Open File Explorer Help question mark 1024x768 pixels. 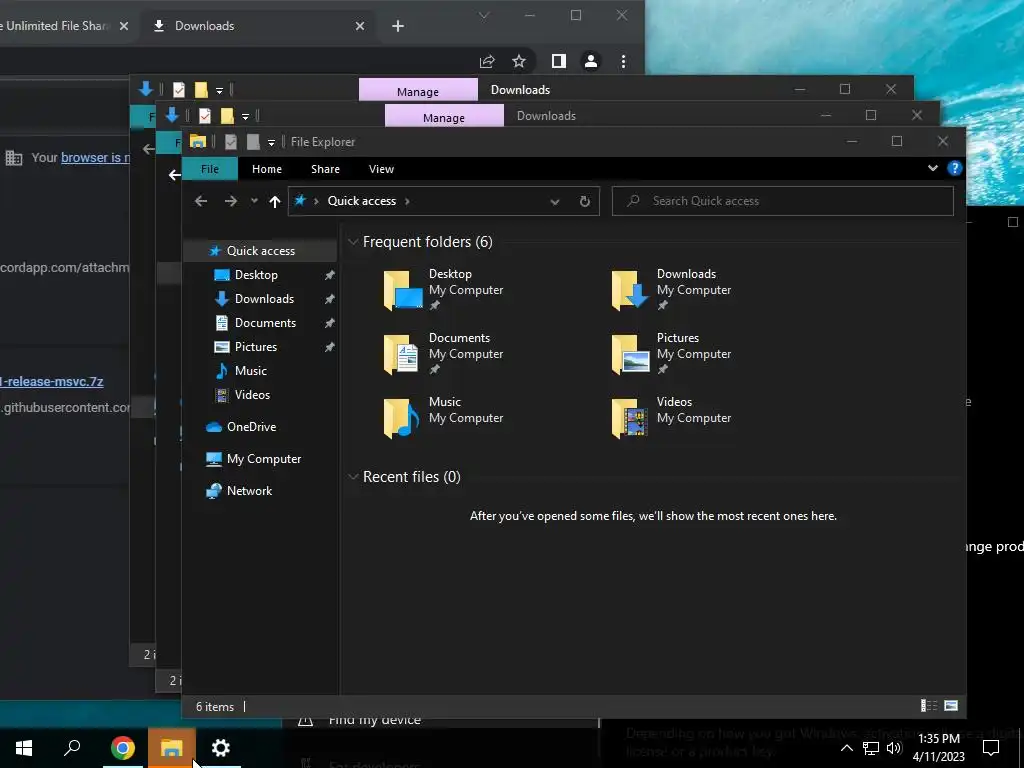point(954,168)
